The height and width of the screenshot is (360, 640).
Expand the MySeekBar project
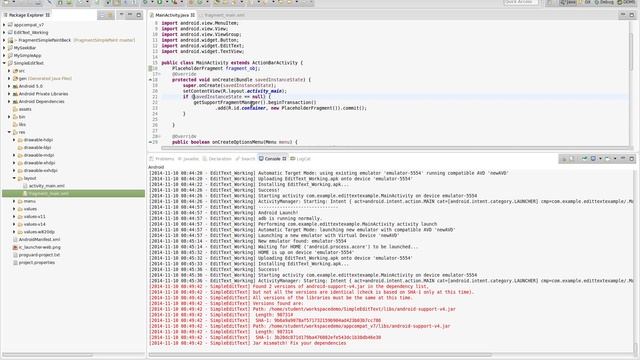click(4, 48)
